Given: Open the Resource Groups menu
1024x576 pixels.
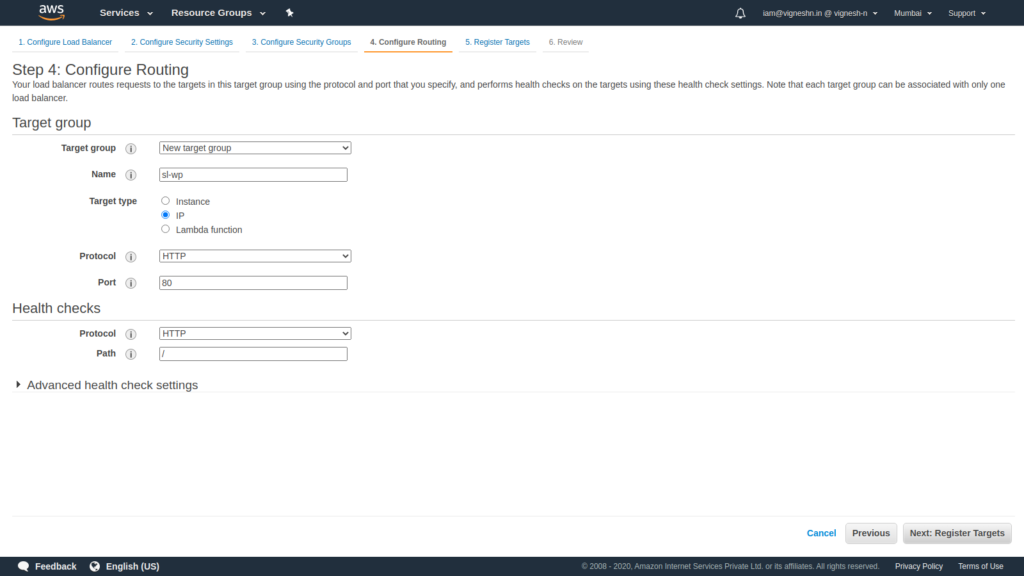Looking at the screenshot, I should [x=218, y=12].
